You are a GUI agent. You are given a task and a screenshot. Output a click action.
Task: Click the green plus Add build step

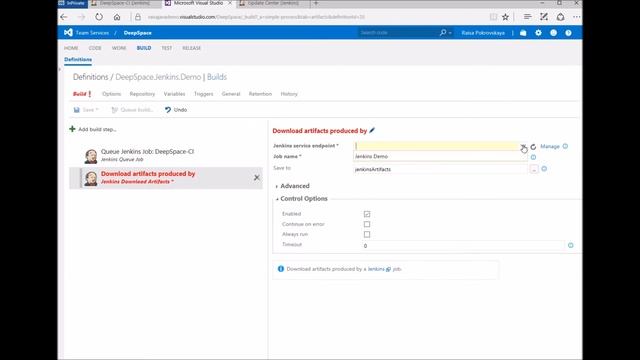pos(72,129)
